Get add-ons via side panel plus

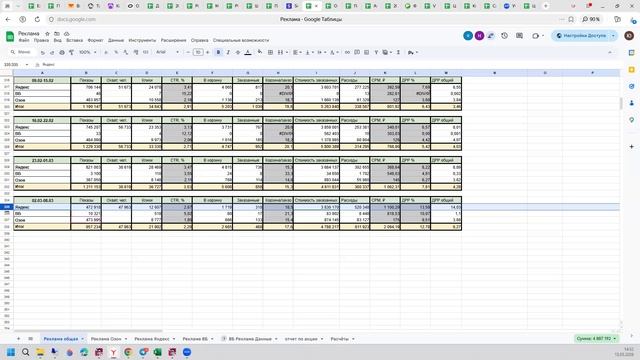click(631, 147)
